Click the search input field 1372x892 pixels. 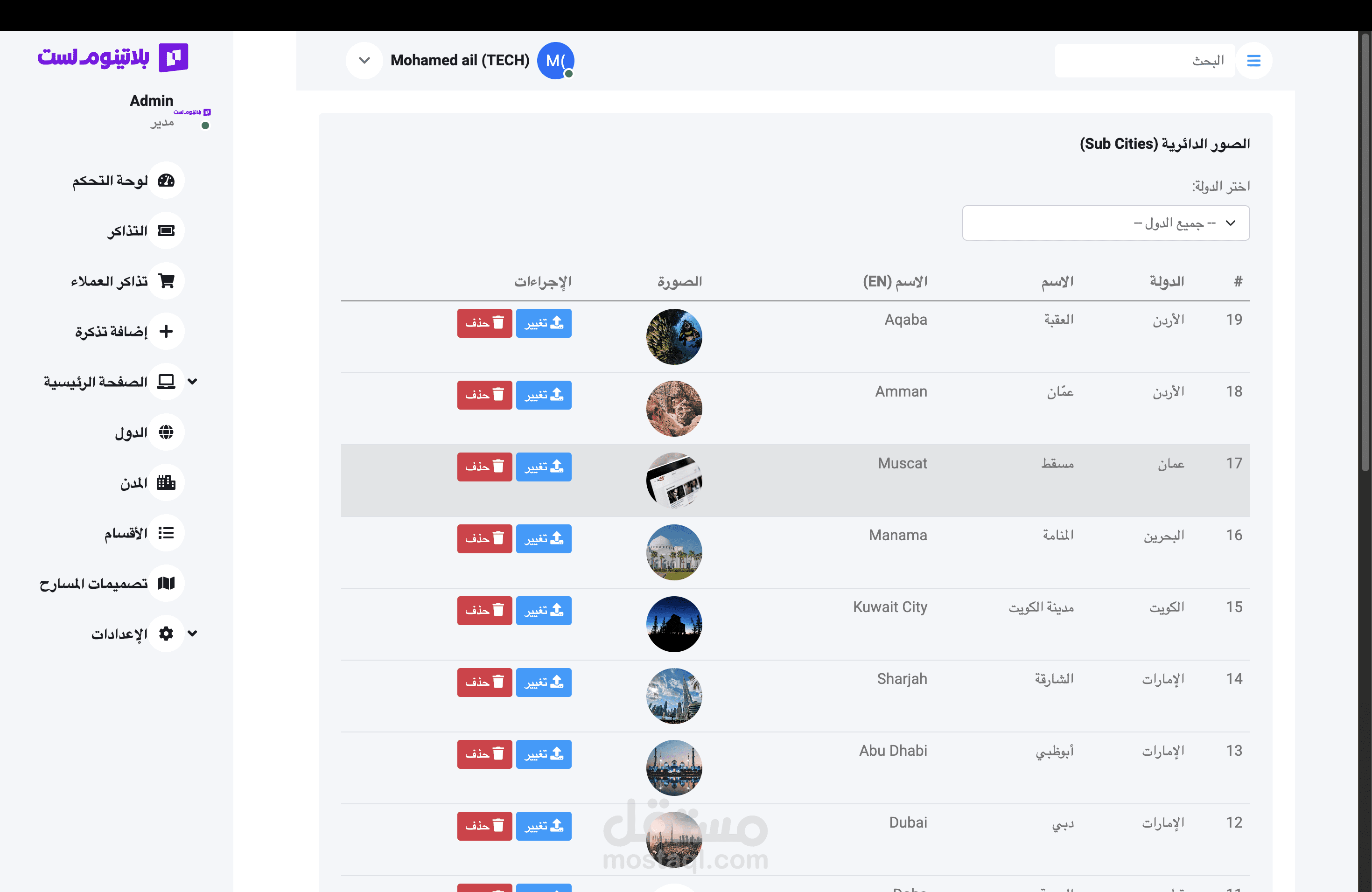(1144, 61)
